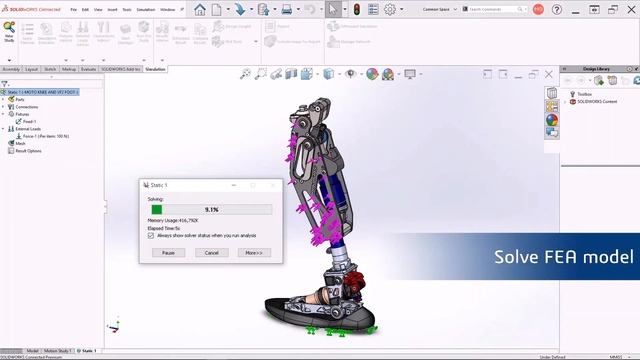Image resolution: width=640 pixels, height=360 pixels.
Task: Open the Edit menu
Action: (85, 9)
